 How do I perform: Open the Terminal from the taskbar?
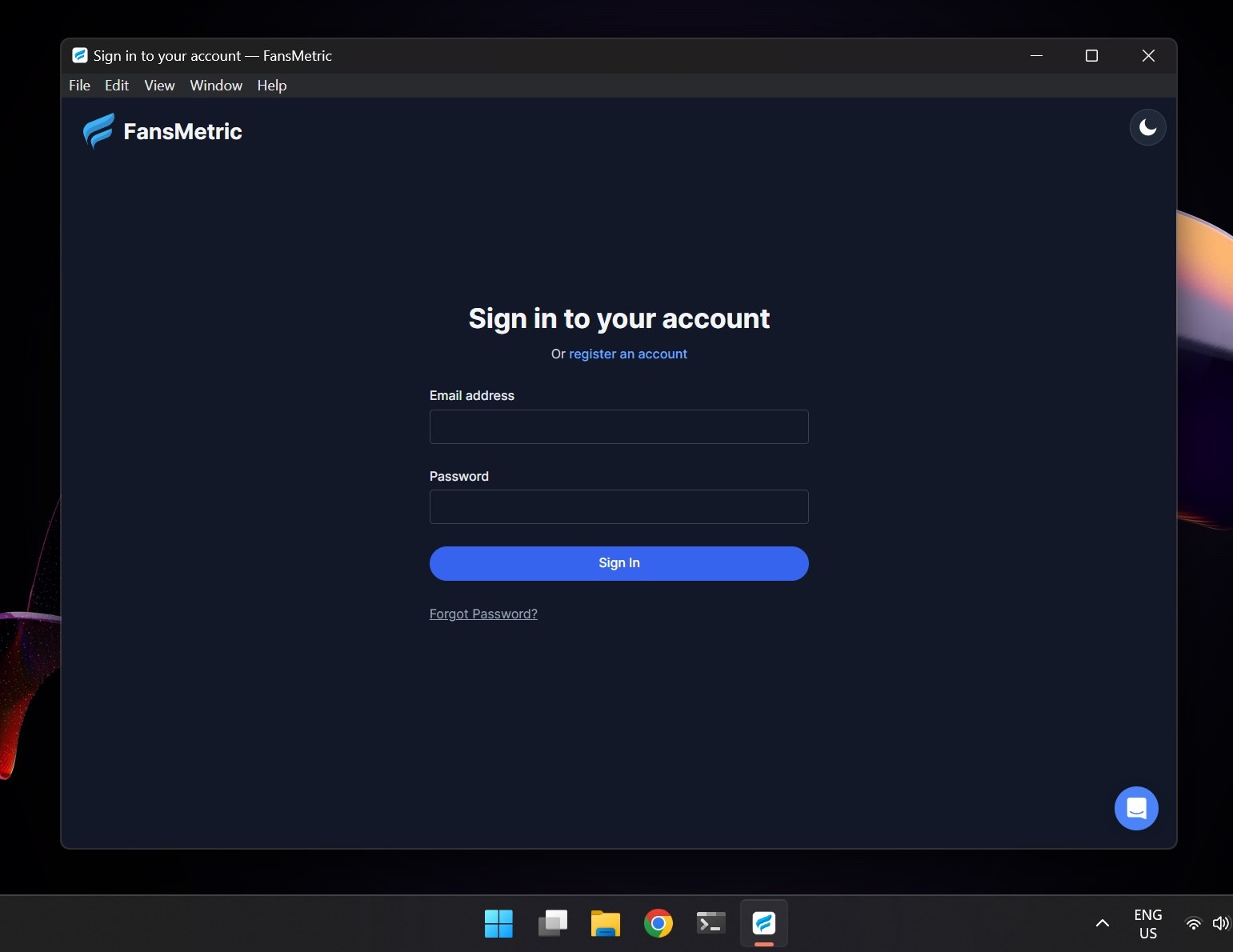pyautogui.click(x=711, y=924)
